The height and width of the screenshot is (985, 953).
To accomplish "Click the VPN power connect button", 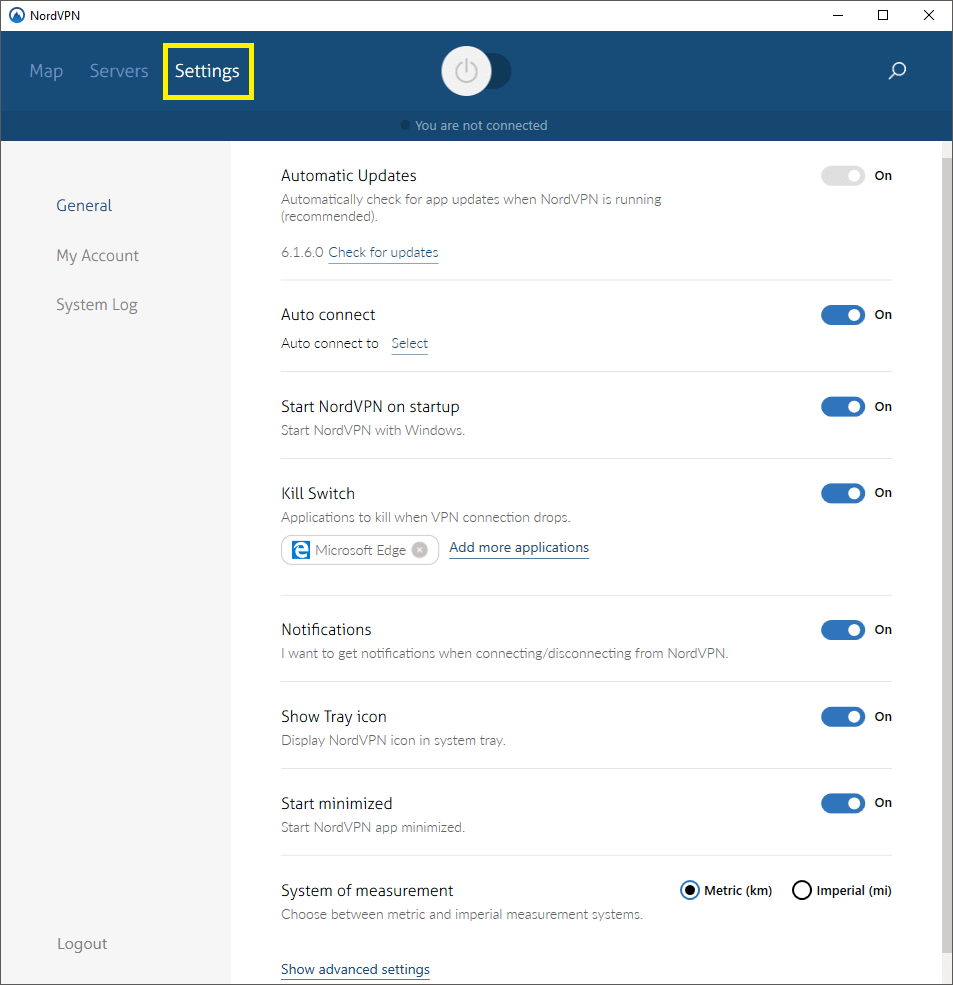I will tap(466, 71).
